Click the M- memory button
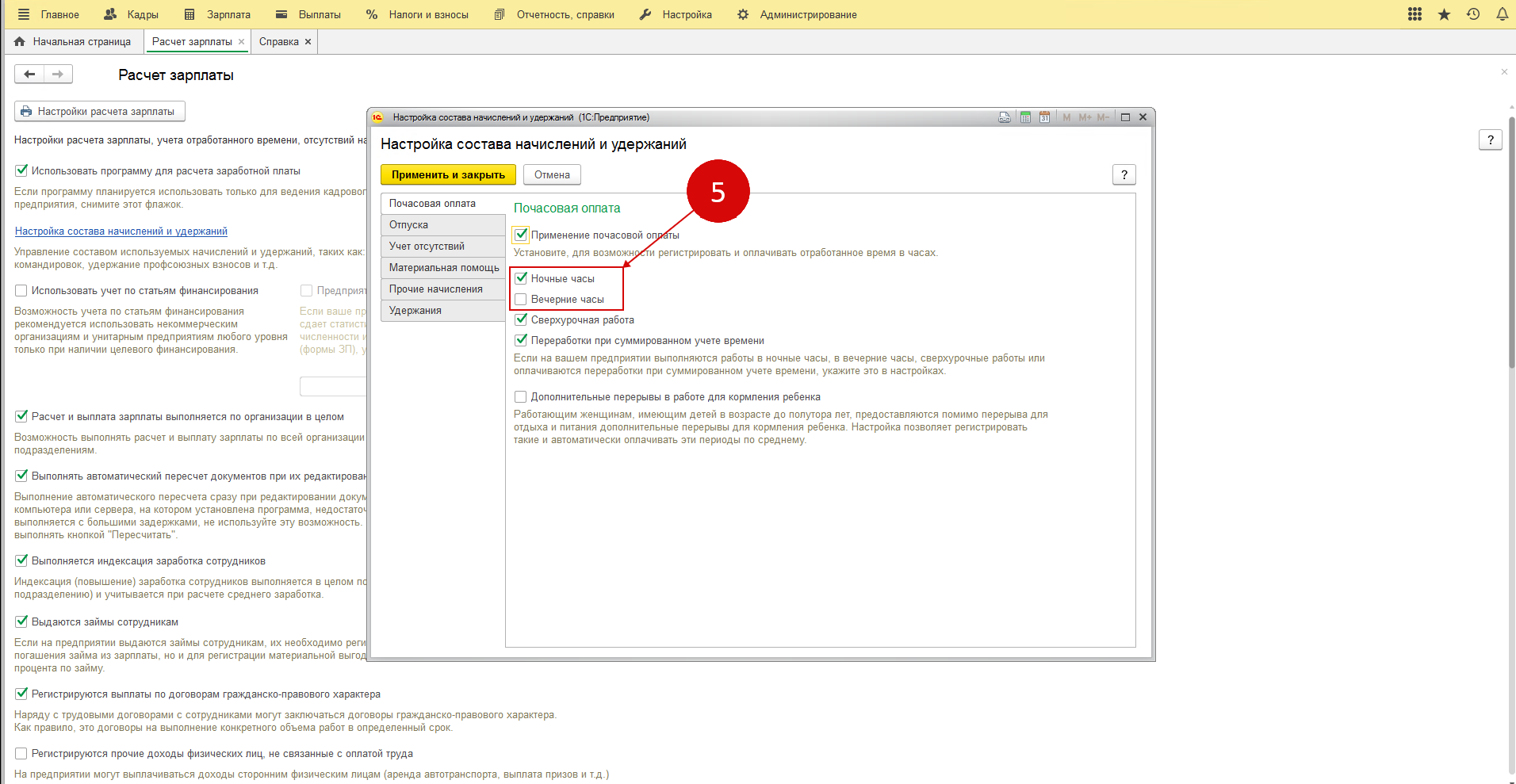 point(1103,117)
